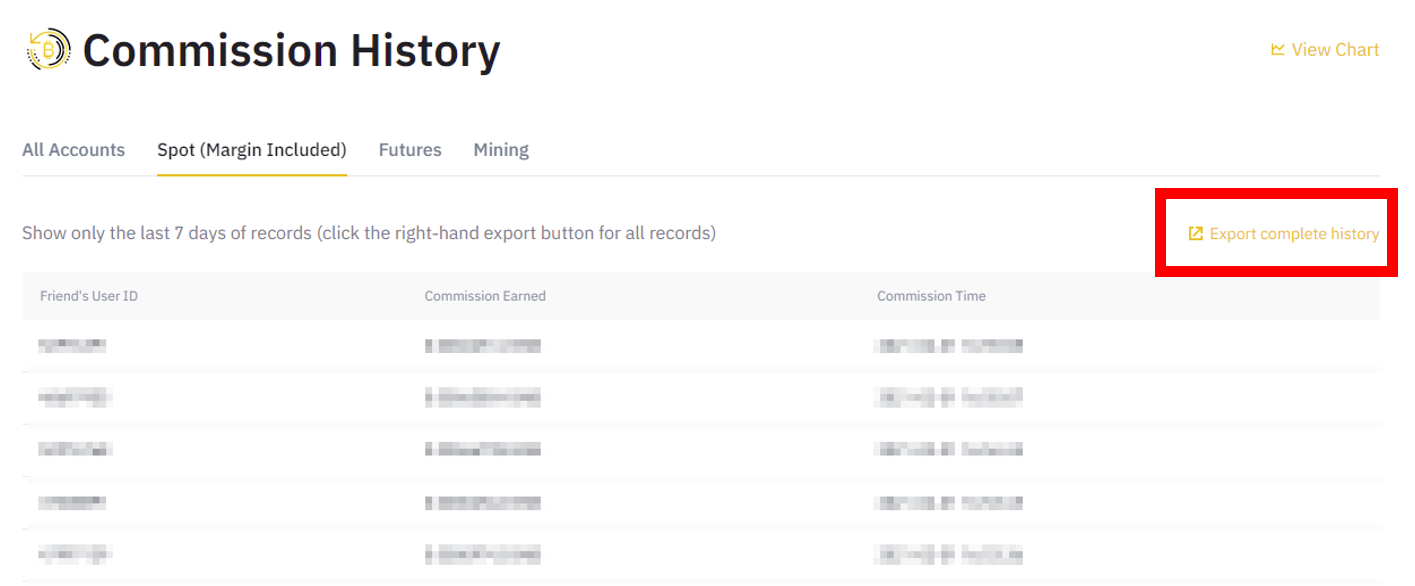Screen dimensions: 1415x586
Task: Select the first row's blurred Friend's User ID
Action: pos(72,346)
